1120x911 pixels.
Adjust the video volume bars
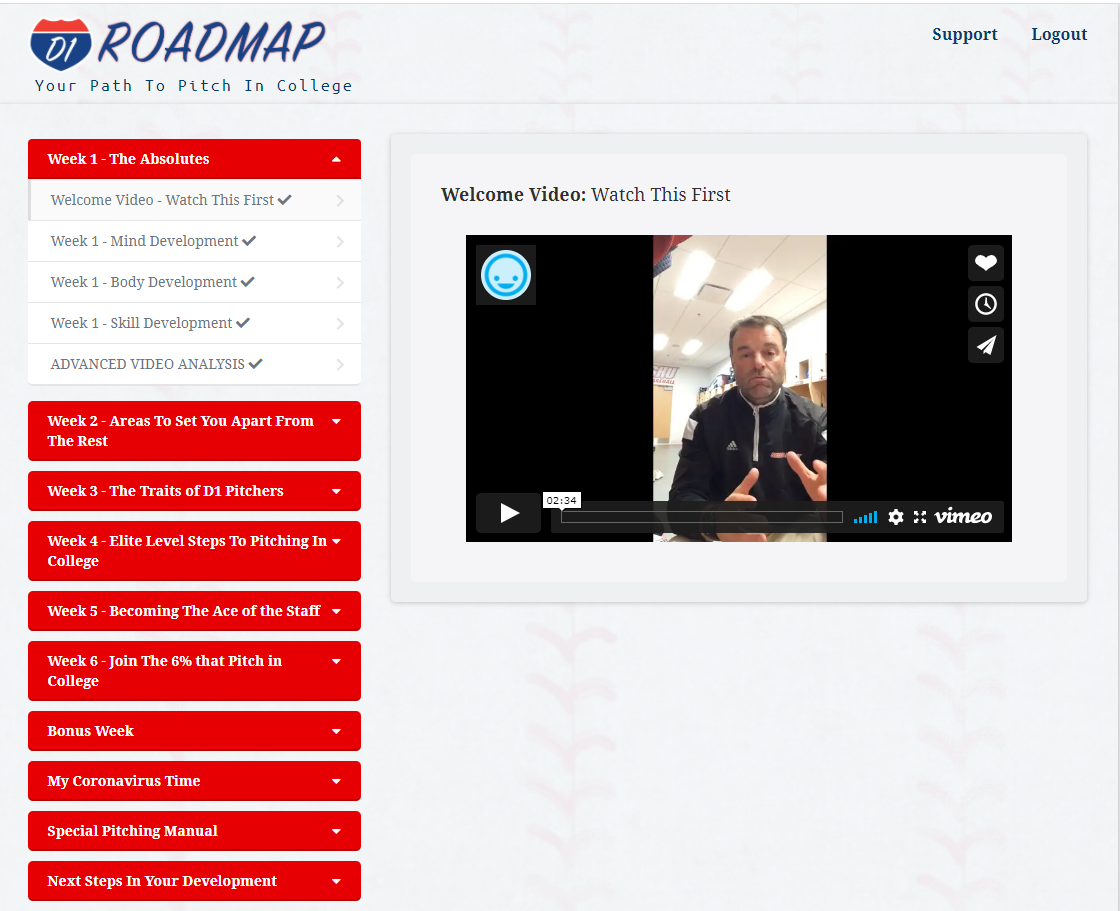(x=865, y=517)
